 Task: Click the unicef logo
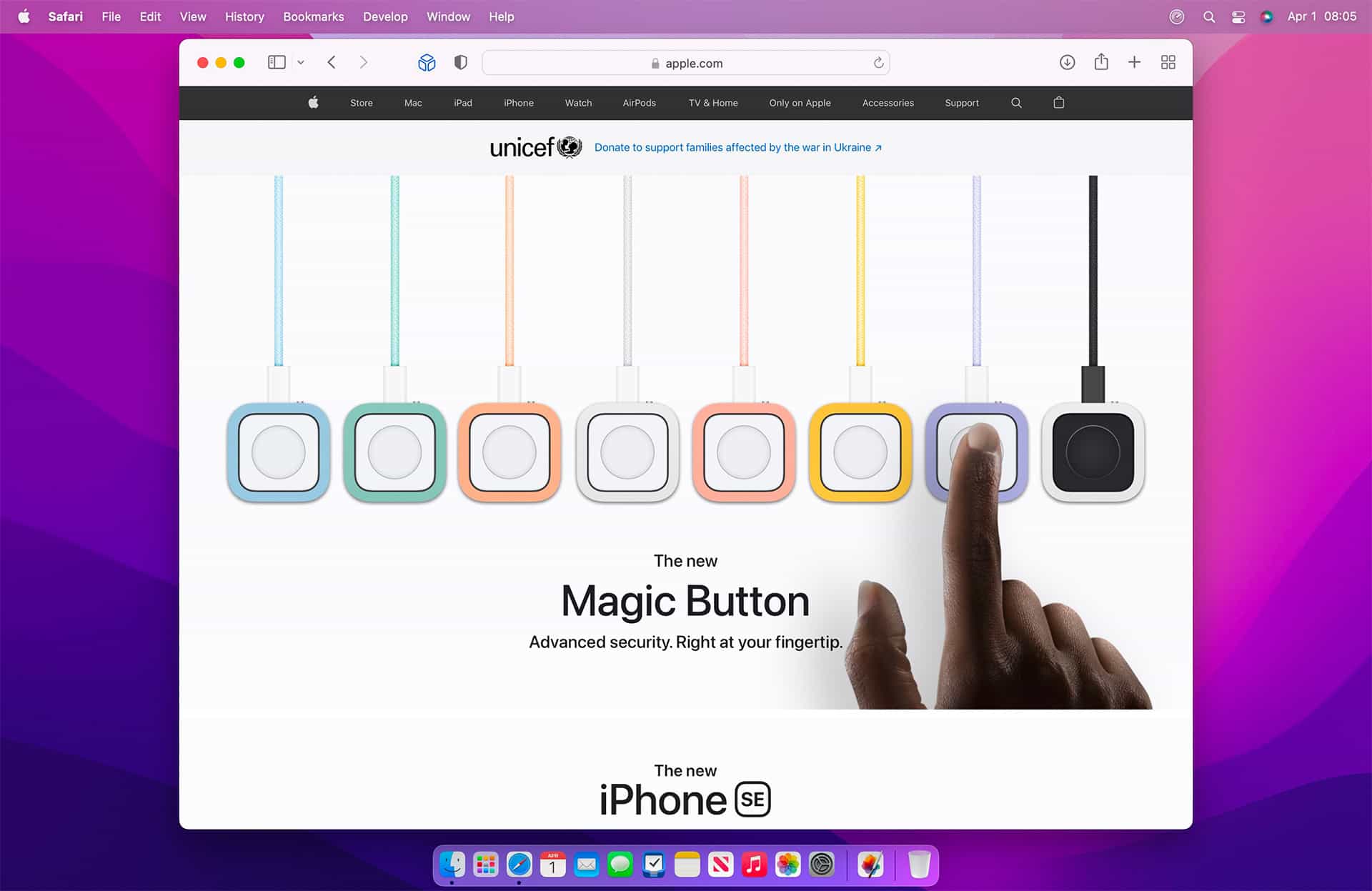pyautogui.click(x=536, y=147)
